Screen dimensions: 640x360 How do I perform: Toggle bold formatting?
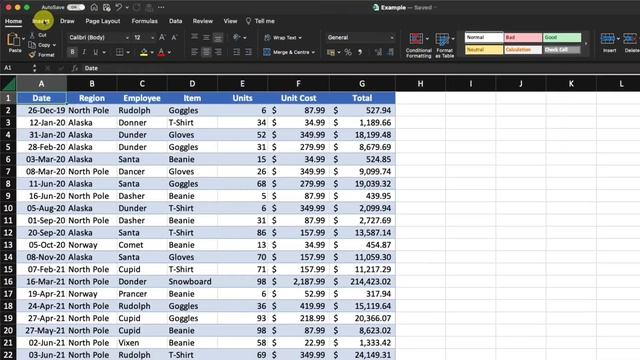(73, 52)
